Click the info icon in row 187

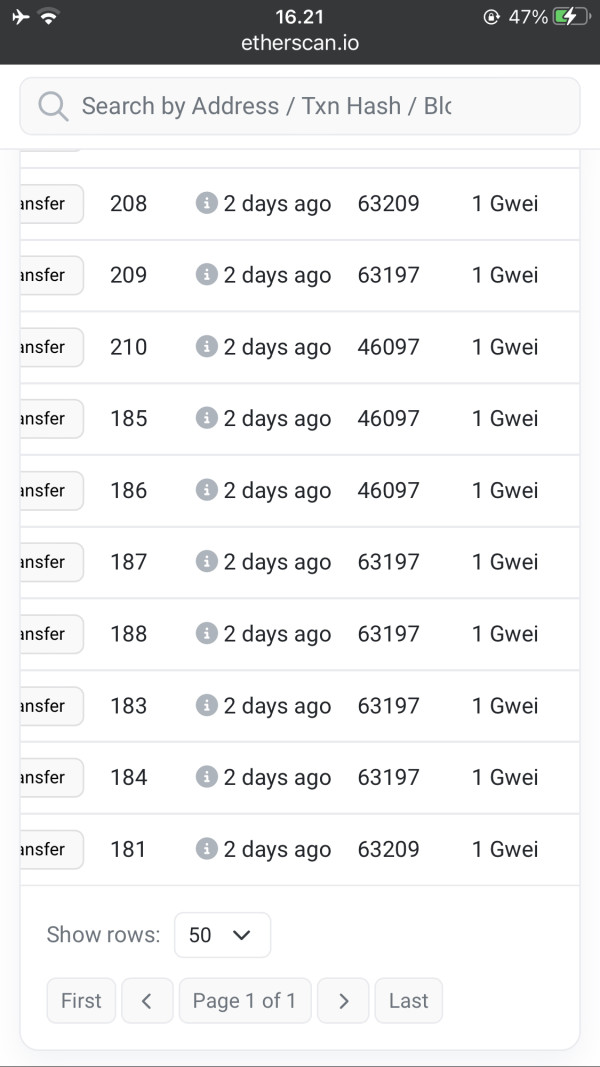206,562
